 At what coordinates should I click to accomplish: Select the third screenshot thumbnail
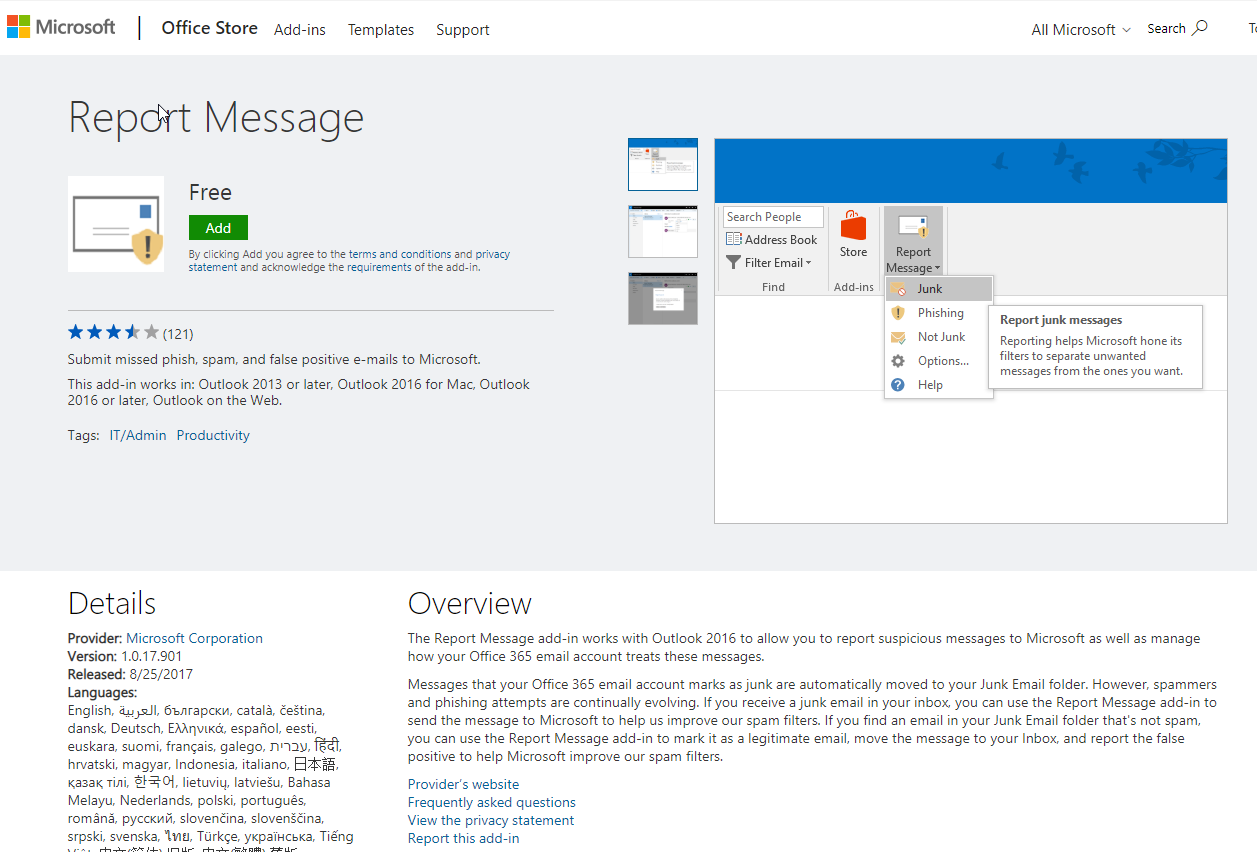(663, 298)
